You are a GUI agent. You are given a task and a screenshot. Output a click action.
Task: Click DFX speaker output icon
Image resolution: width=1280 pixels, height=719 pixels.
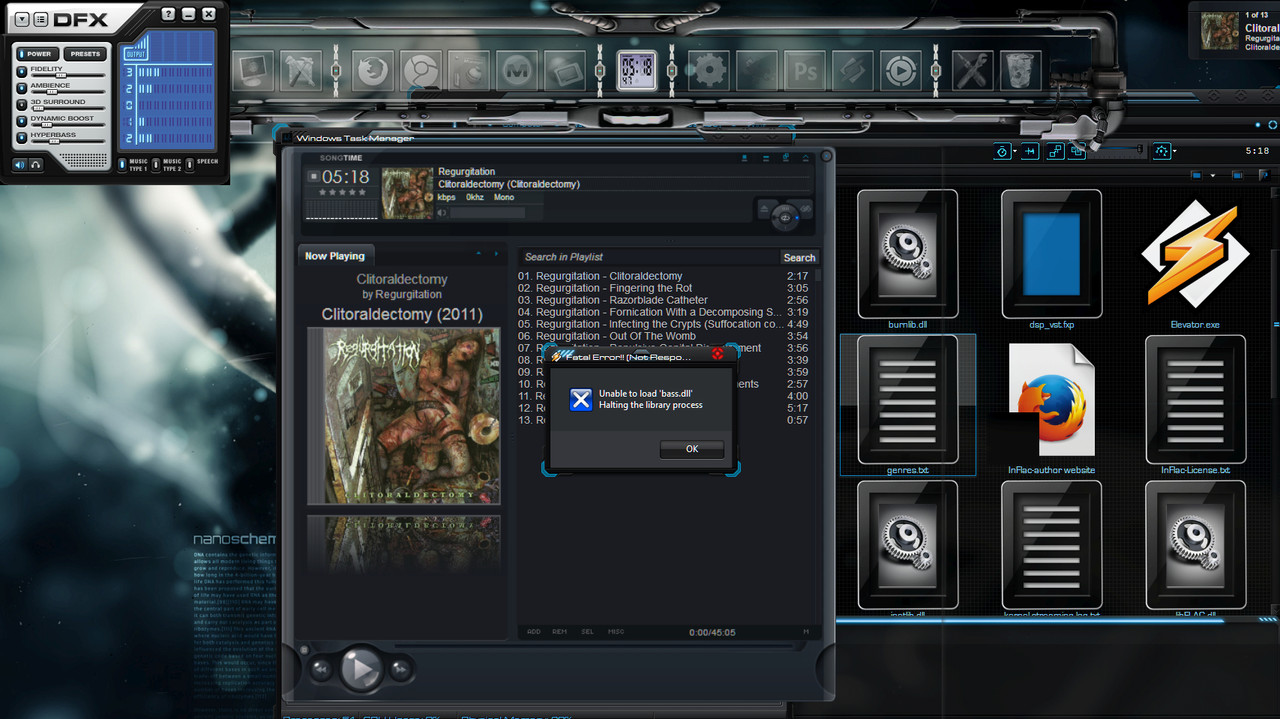[x=20, y=165]
